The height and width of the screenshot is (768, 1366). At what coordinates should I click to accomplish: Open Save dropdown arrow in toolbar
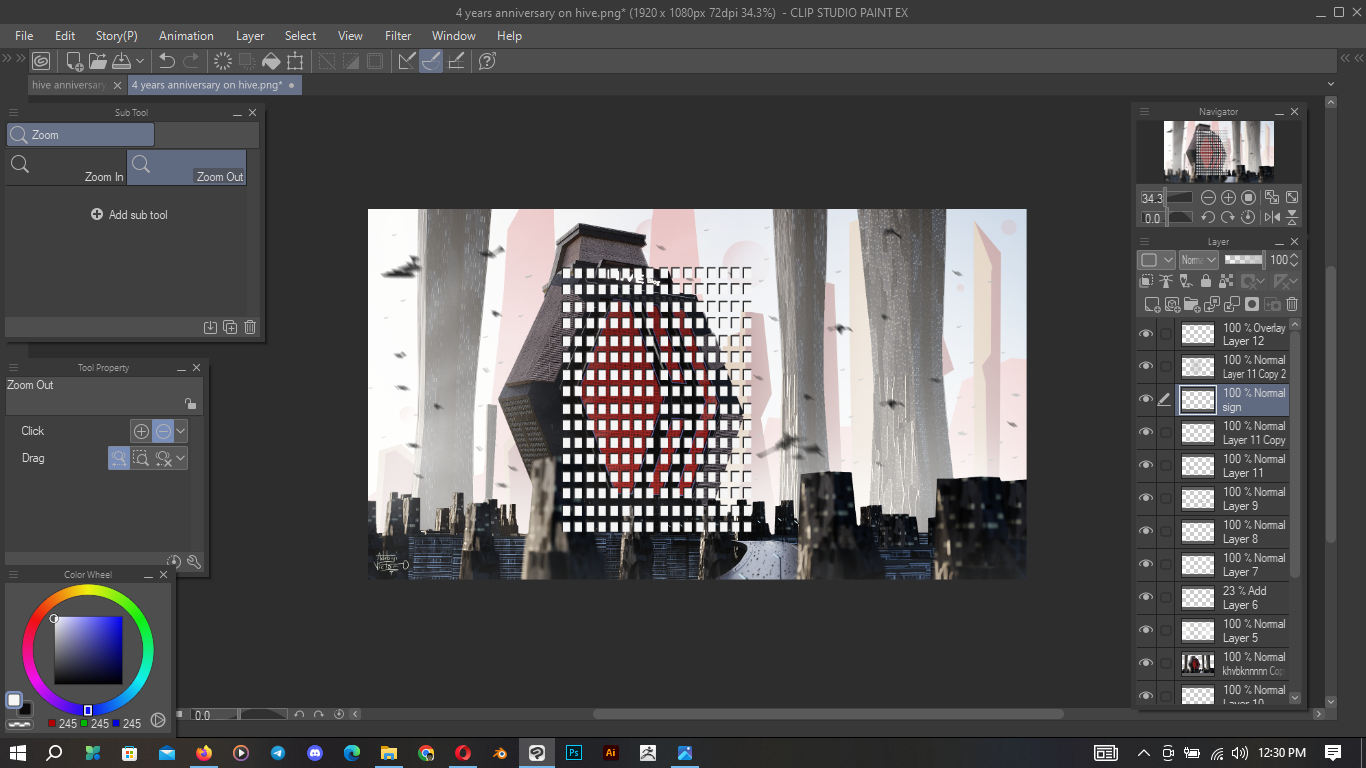pyautogui.click(x=140, y=61)
